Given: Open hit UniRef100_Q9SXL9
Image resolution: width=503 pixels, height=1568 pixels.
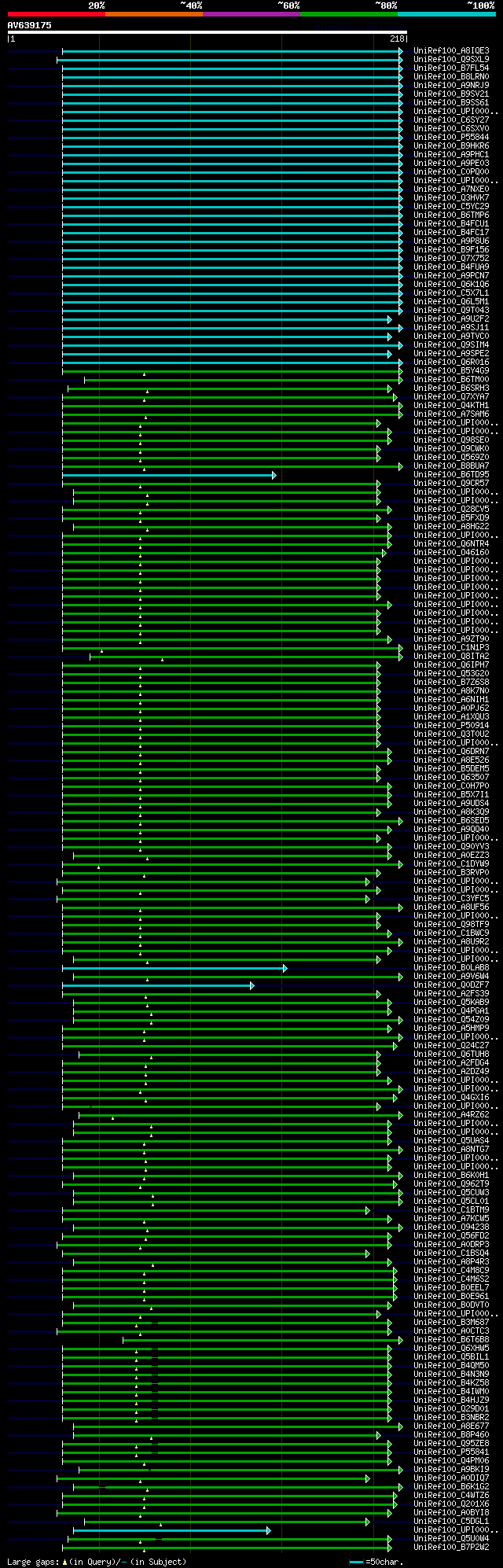Looking at the screenshot, I should tap(451, 59).
